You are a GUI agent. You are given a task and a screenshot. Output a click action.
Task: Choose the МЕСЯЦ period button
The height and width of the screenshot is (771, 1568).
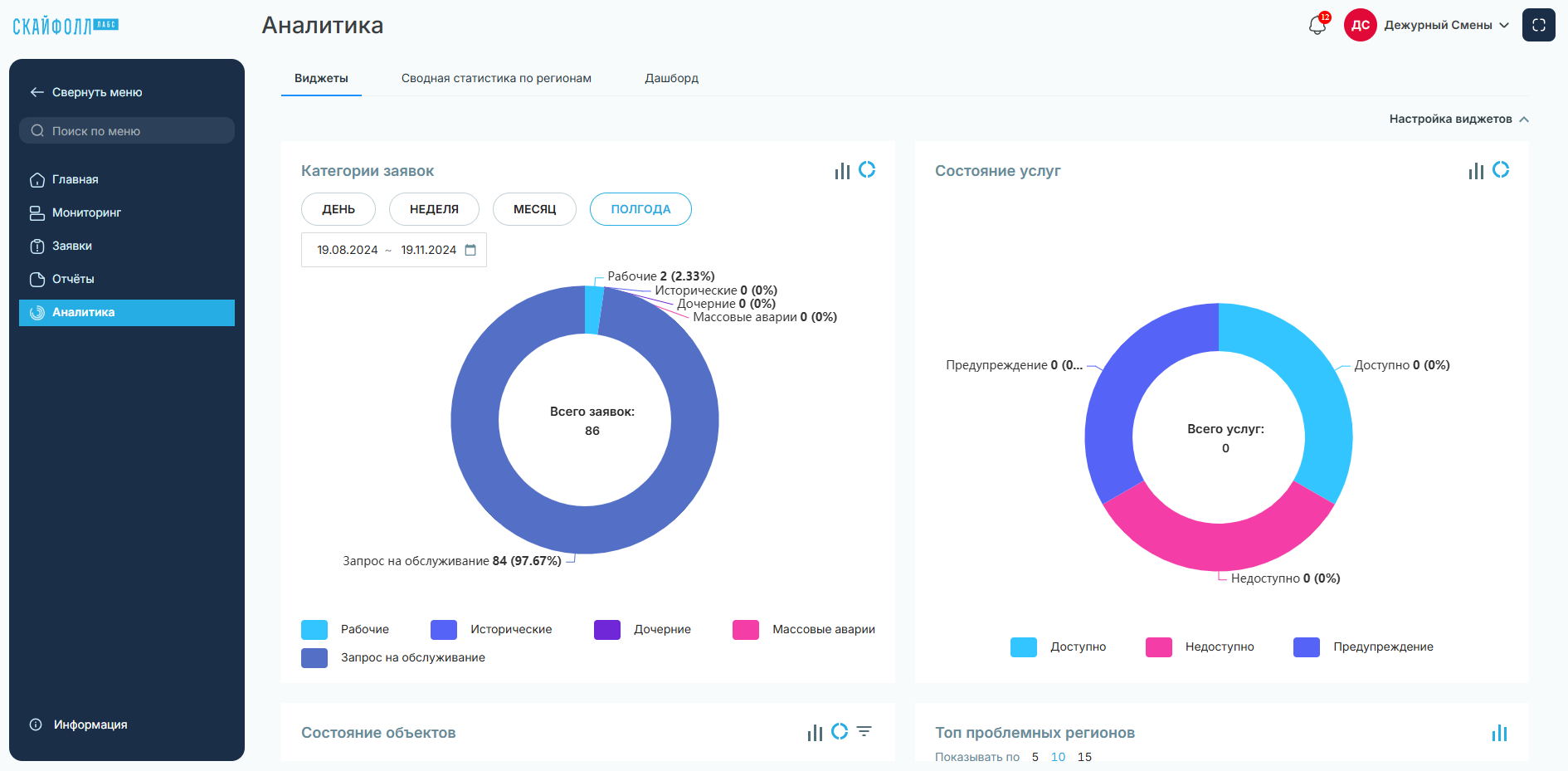[534, 209]
